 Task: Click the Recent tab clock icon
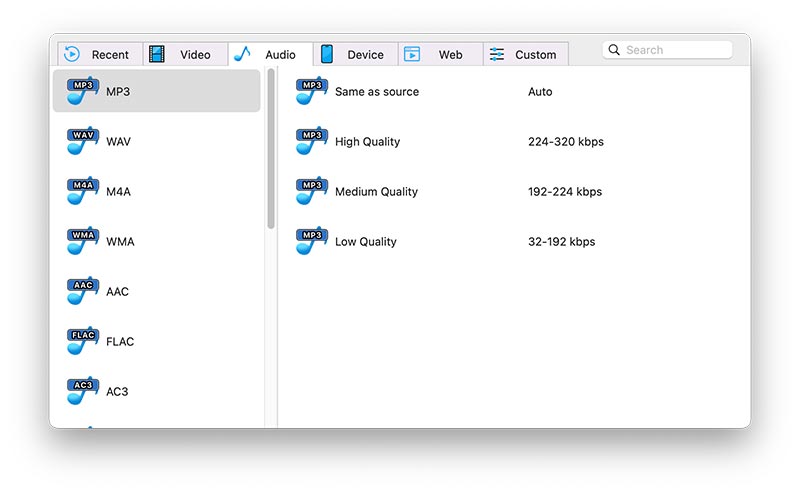72,54
